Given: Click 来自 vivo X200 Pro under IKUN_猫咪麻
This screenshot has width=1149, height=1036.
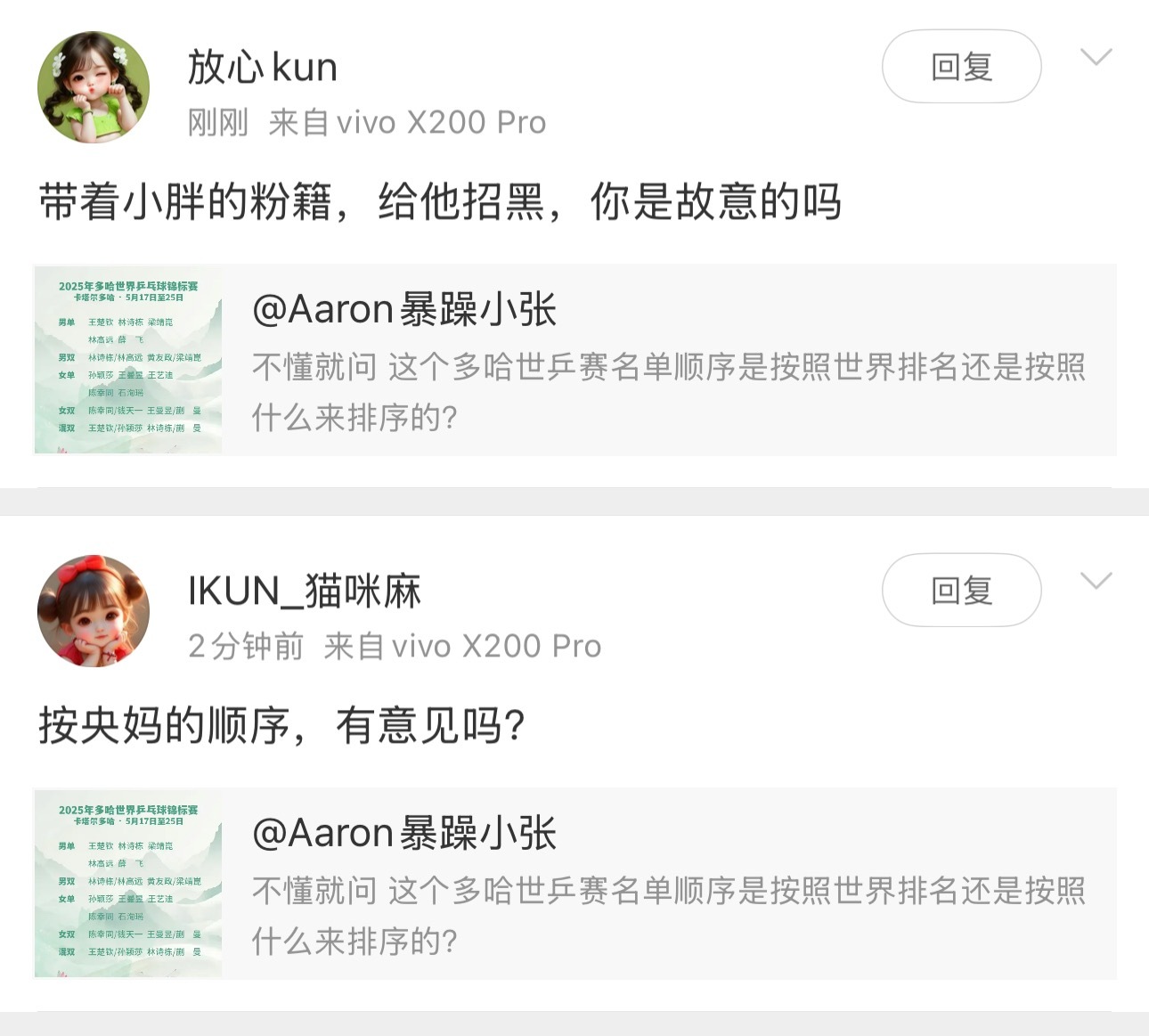Looking at the screenshot, I should coord(462,646).
